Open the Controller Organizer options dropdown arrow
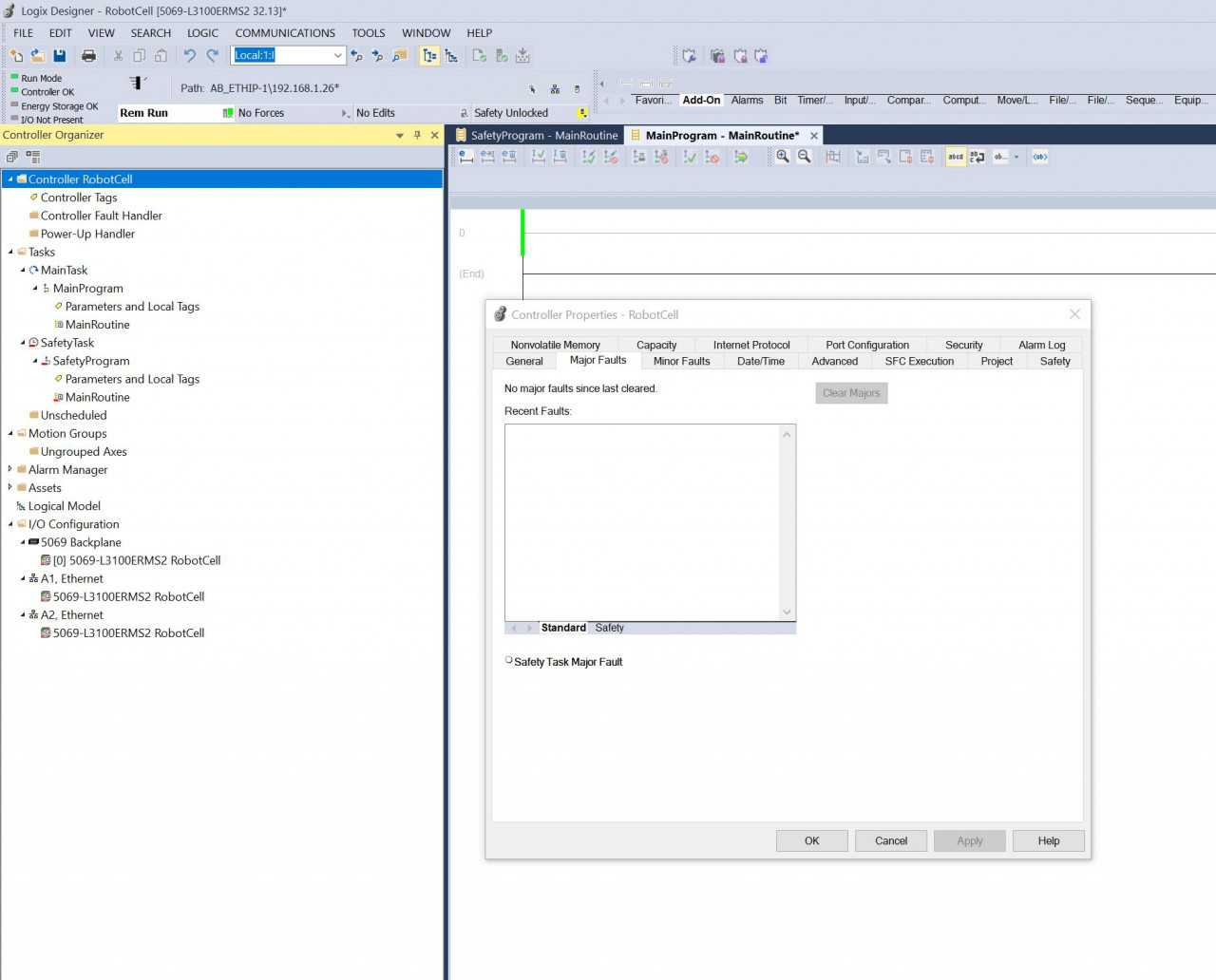The image size is (1216, 980). [x=400, y=136]
